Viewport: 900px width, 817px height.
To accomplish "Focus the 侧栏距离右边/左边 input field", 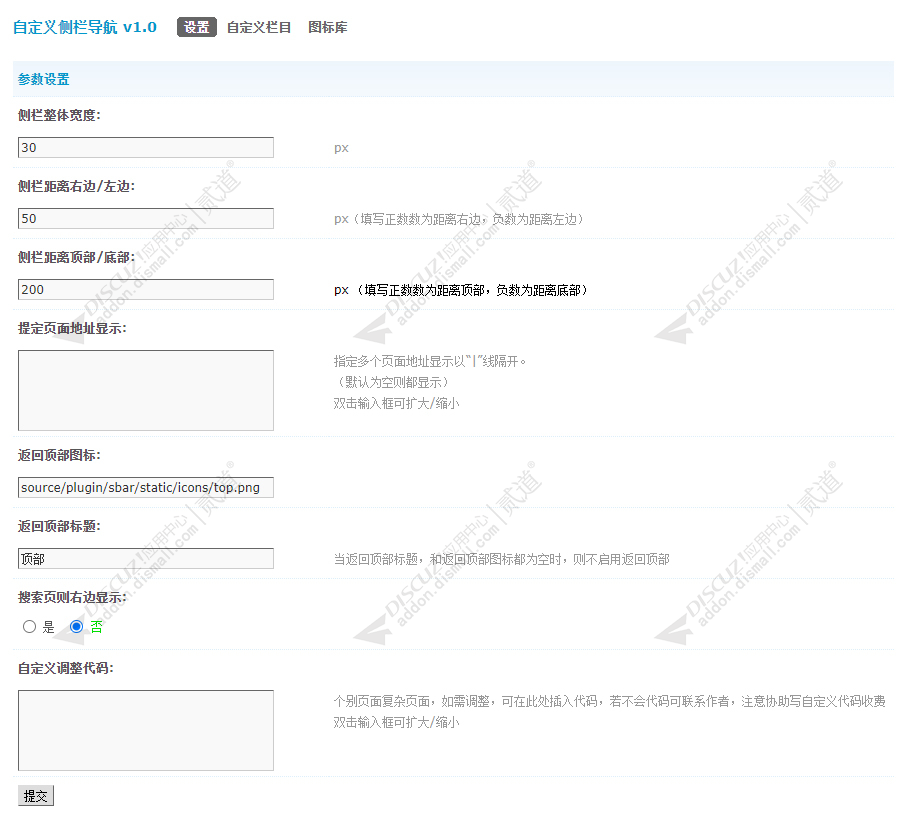I will [146, 219].
